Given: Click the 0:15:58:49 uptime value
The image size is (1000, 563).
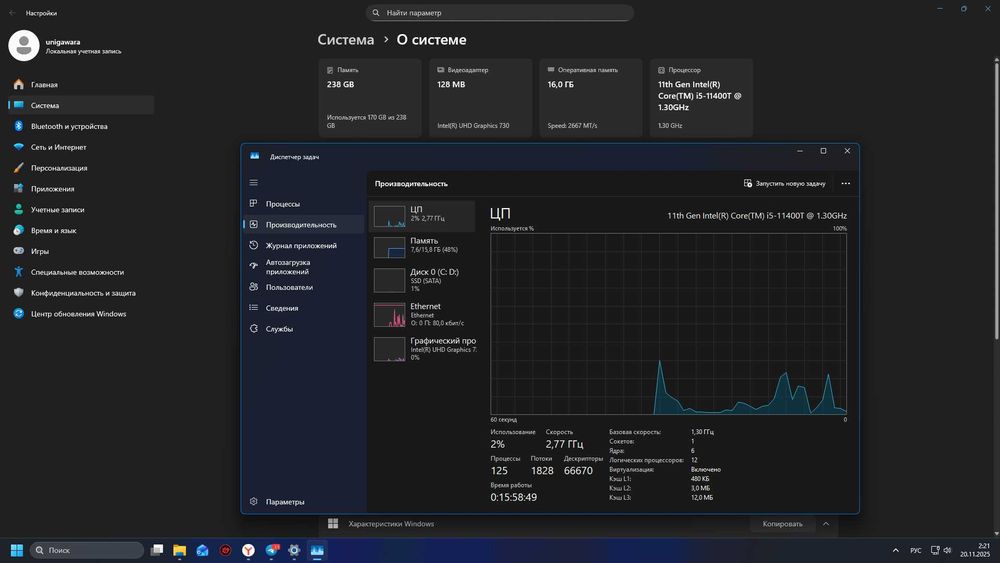Looking at the screenshot, I should click(513, 497).
